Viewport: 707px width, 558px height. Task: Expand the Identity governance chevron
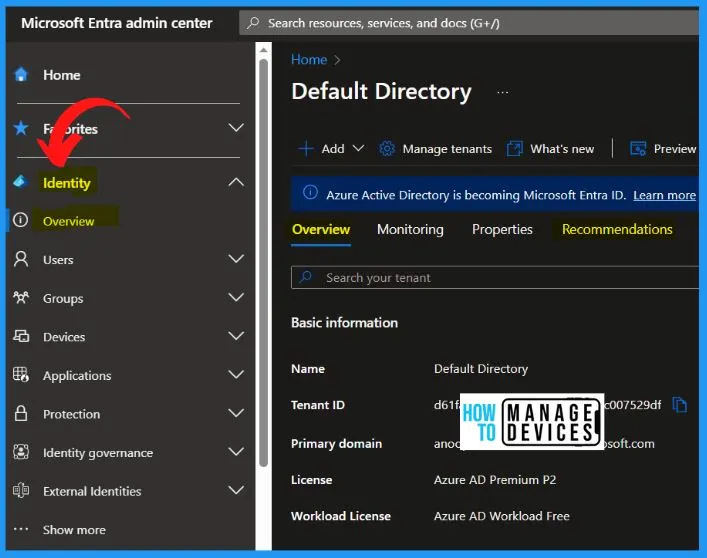(236, 452)
